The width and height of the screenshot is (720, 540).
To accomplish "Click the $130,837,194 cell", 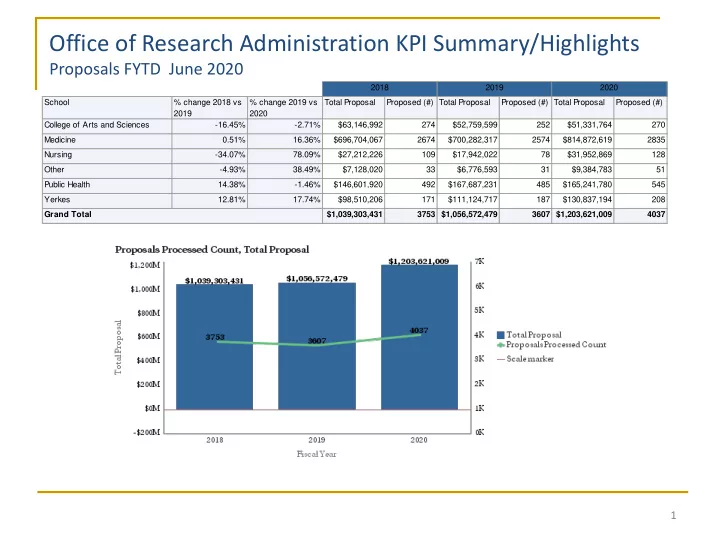I will click(583, 200).
